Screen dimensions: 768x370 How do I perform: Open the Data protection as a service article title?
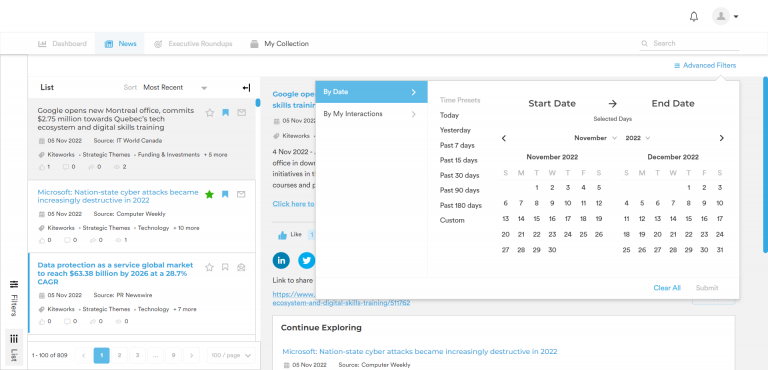click(116, 273)
